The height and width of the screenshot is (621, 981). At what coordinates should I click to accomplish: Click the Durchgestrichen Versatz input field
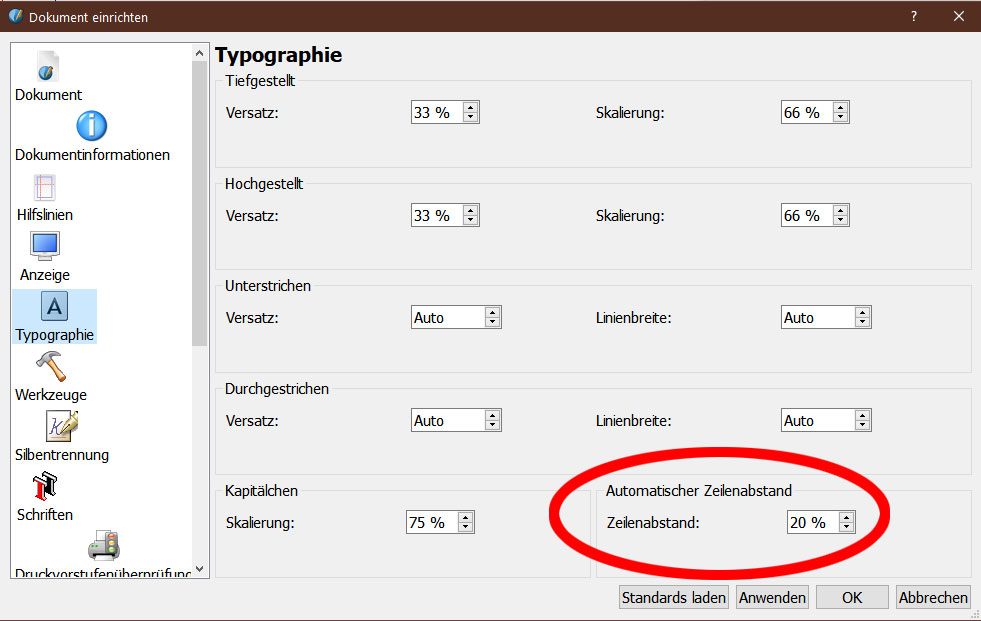(x=447, y=421)
